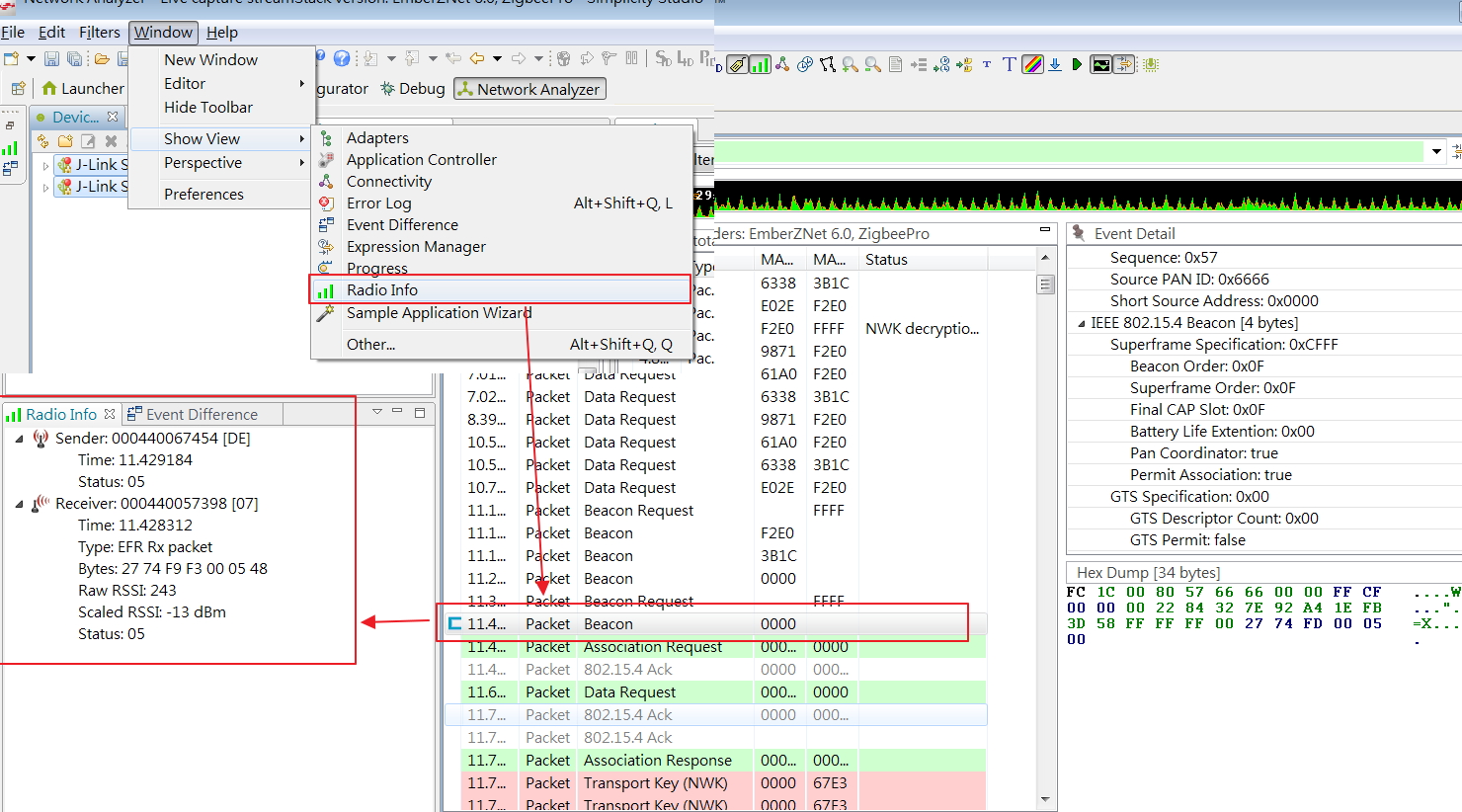Image resolution: width=1462 pixels, height=812 pixels.
Task: Click the packet list vertical scrollbar
Action: point(1046,284)
